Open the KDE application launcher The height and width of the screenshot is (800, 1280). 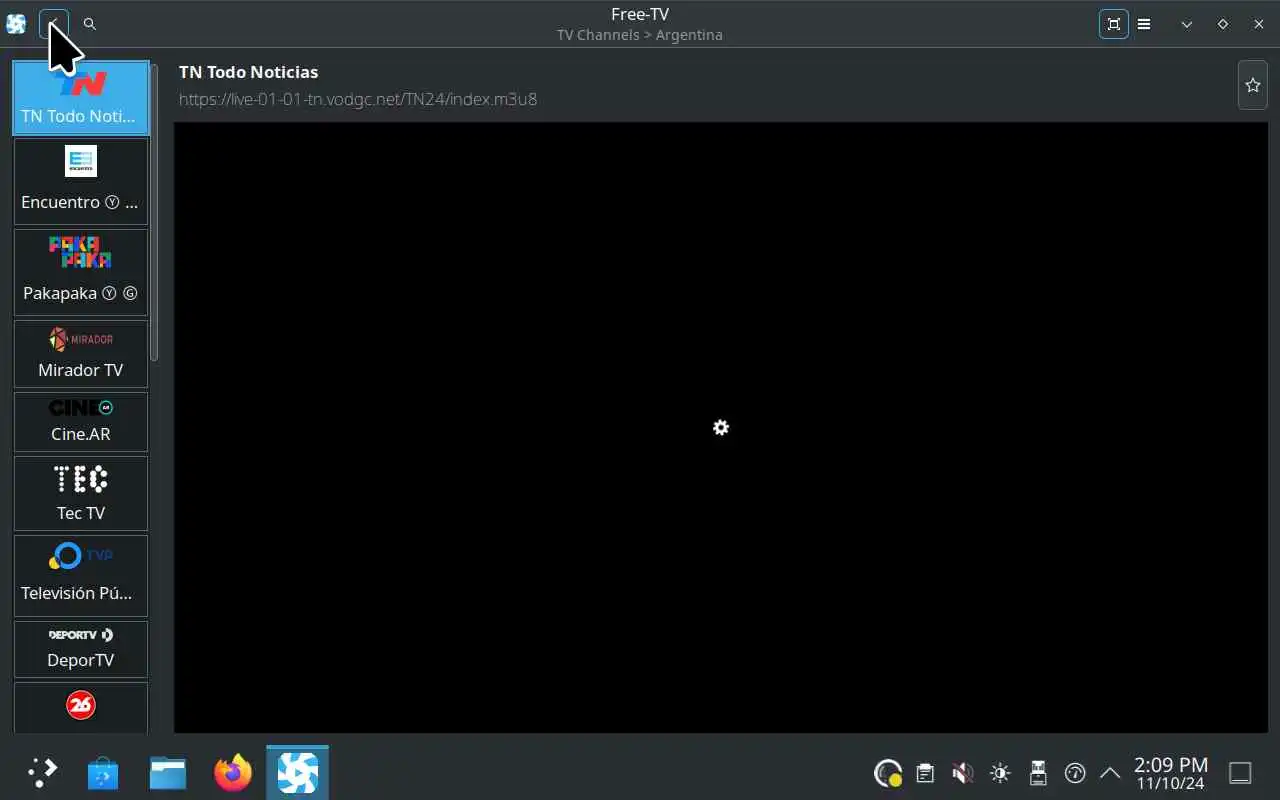coord(42,772)
